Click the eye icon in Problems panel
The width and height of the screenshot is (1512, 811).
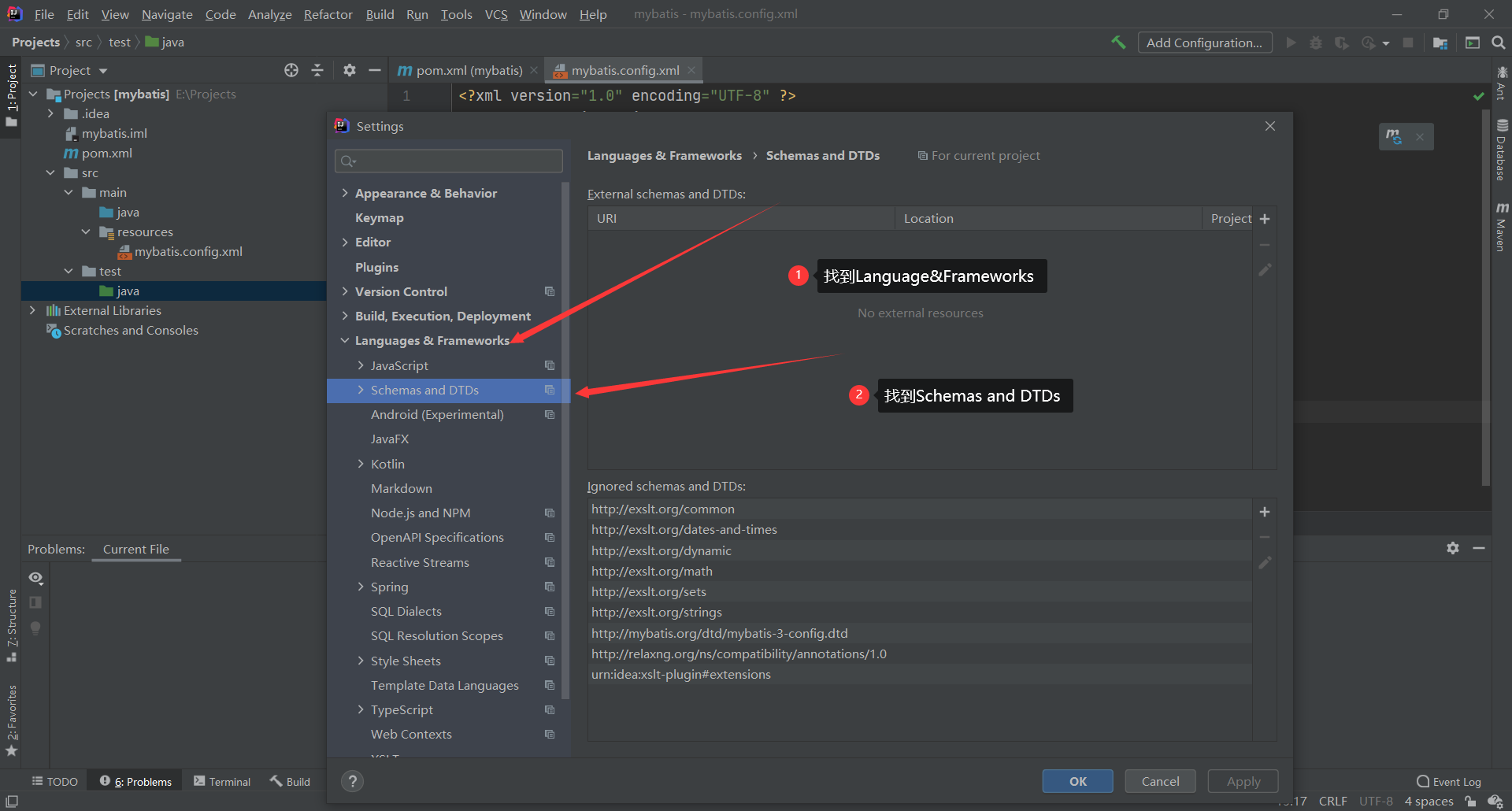[x=36, y=578]
